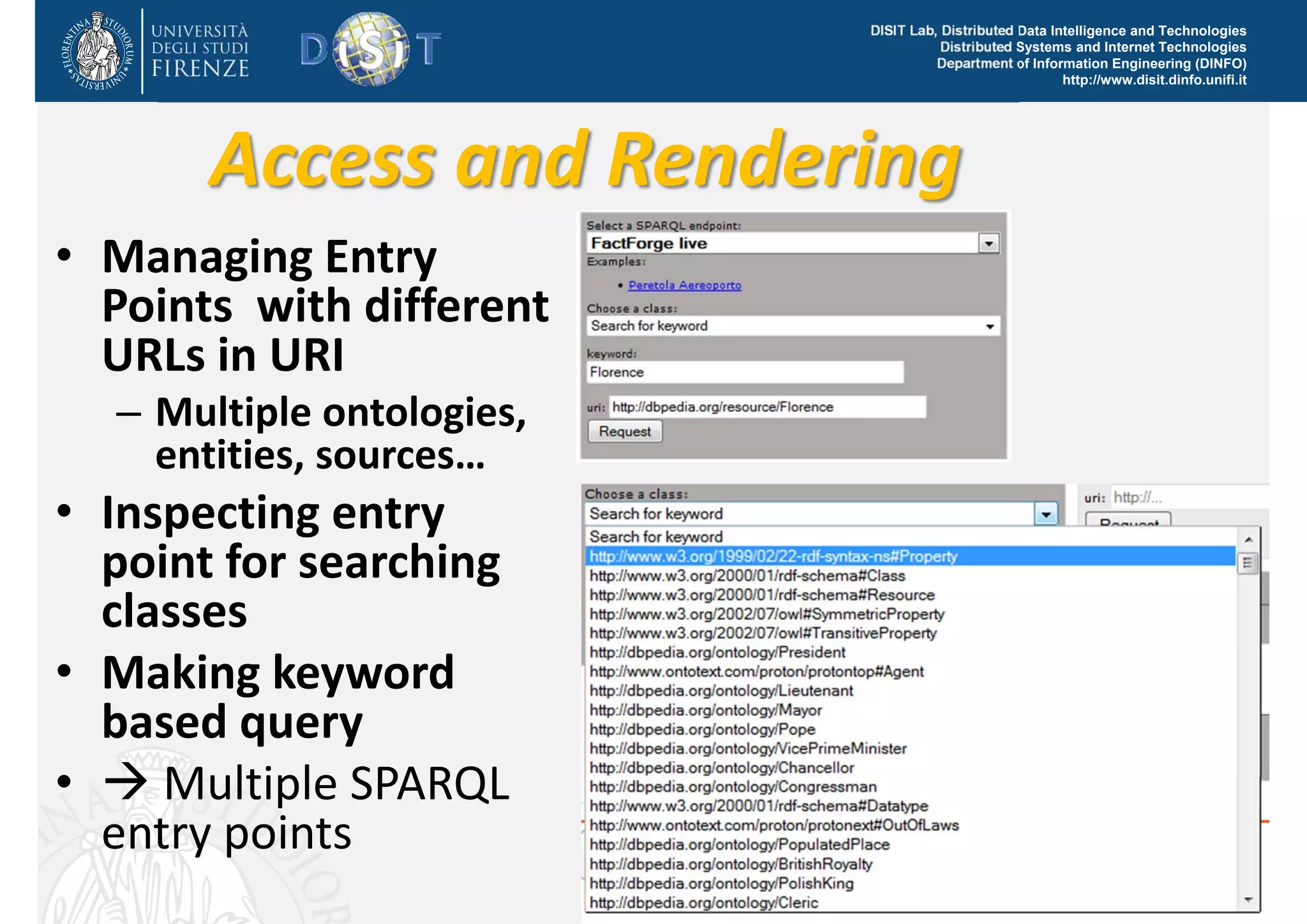Select dbpedia ontology BritishRoyalty entry
1307x924 pixels.
911,864
